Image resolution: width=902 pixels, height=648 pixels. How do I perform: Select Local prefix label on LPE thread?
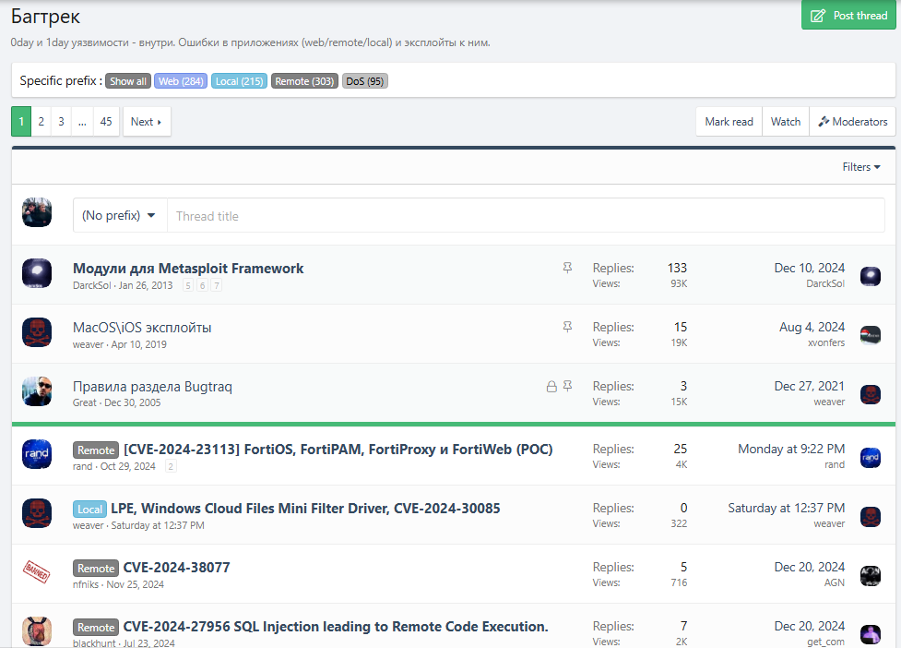point(90,509)
